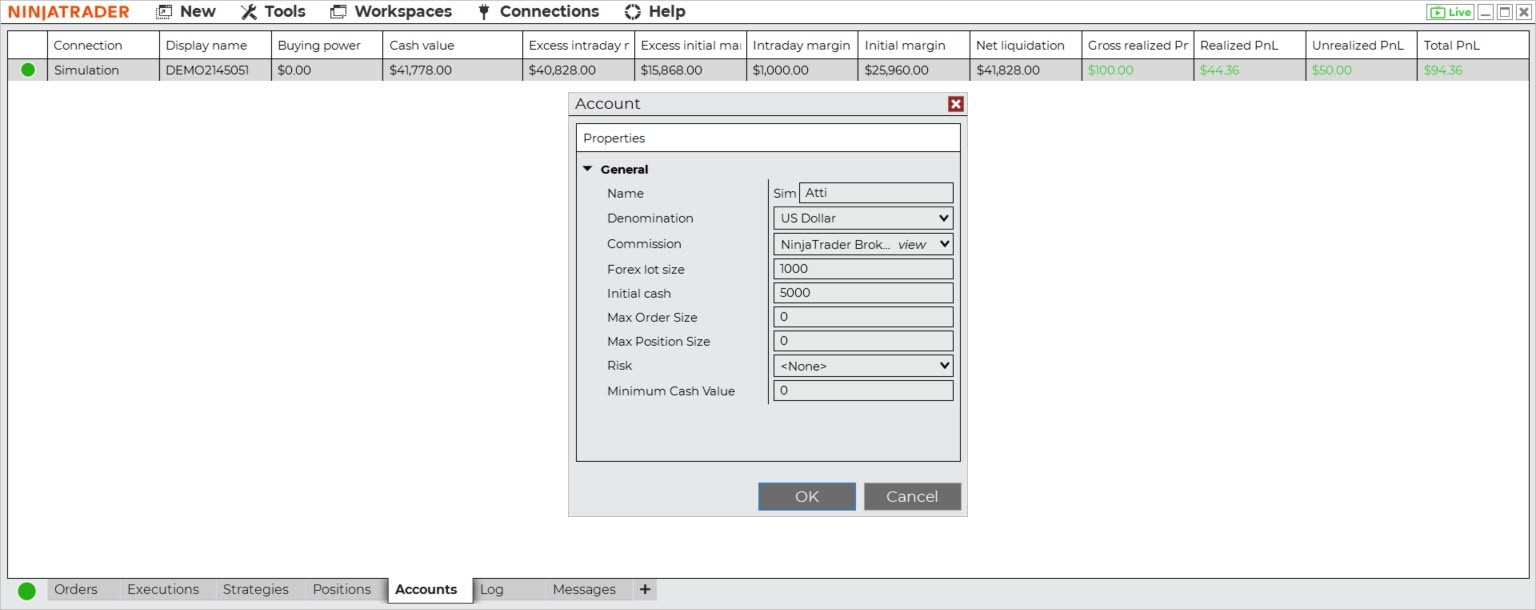This screenshot has width=1536, height=610.
Task: Click the Live indicator button
Action: [1450, 12]
